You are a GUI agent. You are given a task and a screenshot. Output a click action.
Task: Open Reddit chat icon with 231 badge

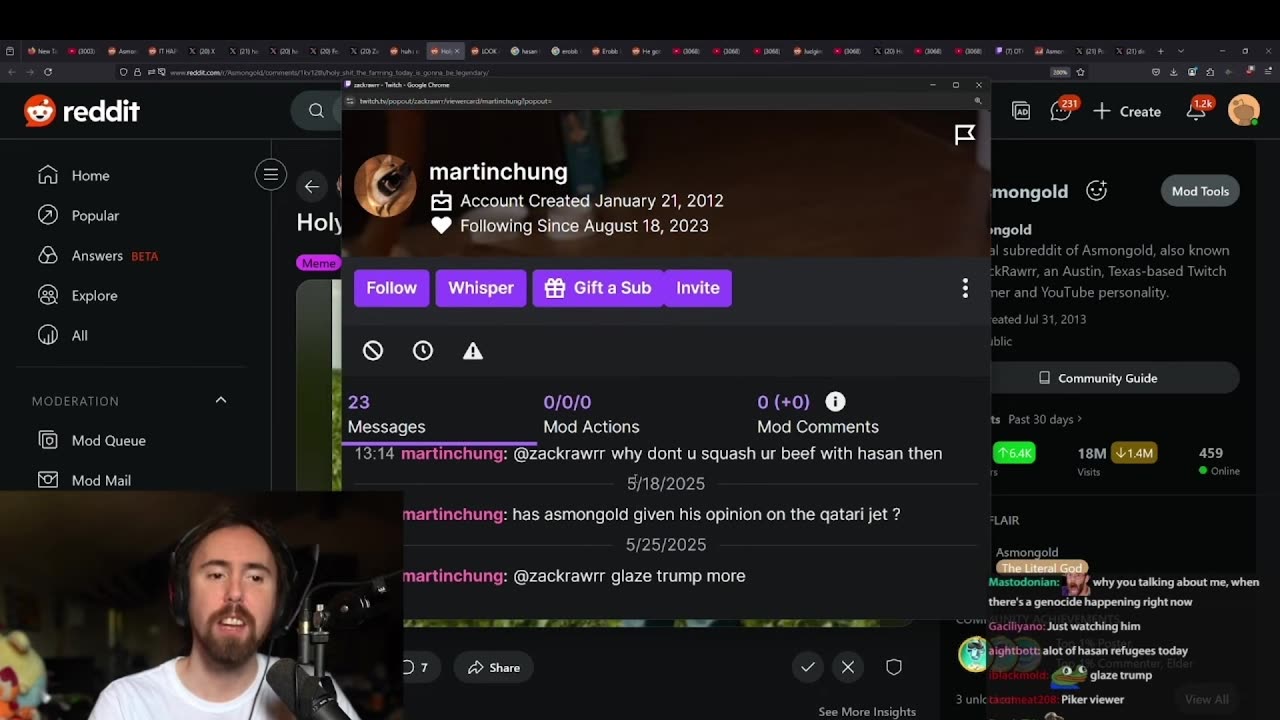click(x=1062, y=110)
